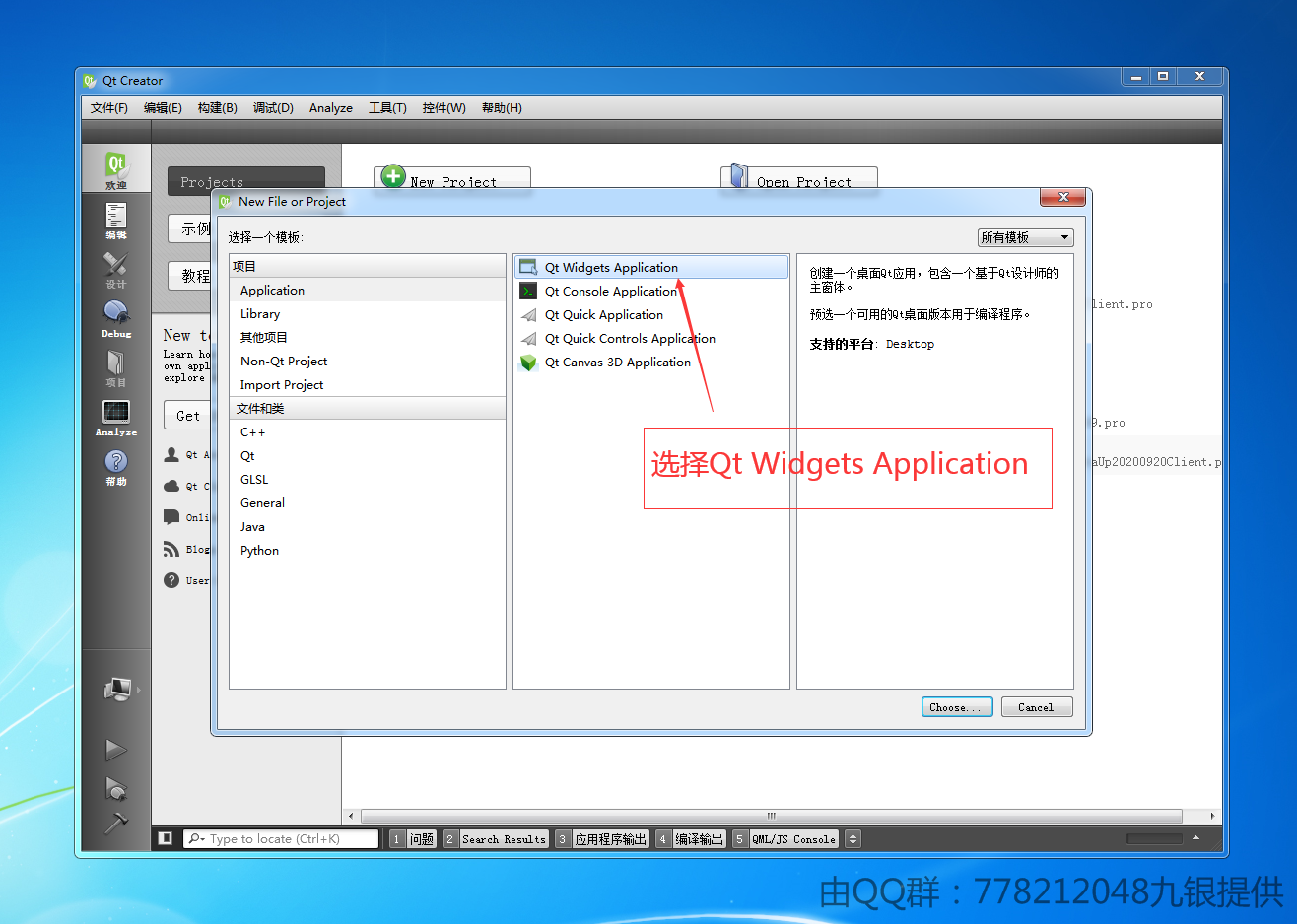Viewport: 1297px width, 924px height.
Task: Click the Cancel button
Action: 1037,707
